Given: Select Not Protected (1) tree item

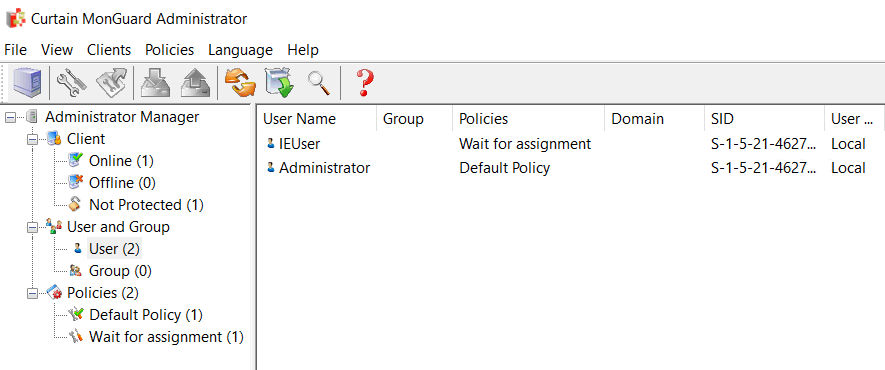Looking at the screenshot, I should [x=146, y=205].
